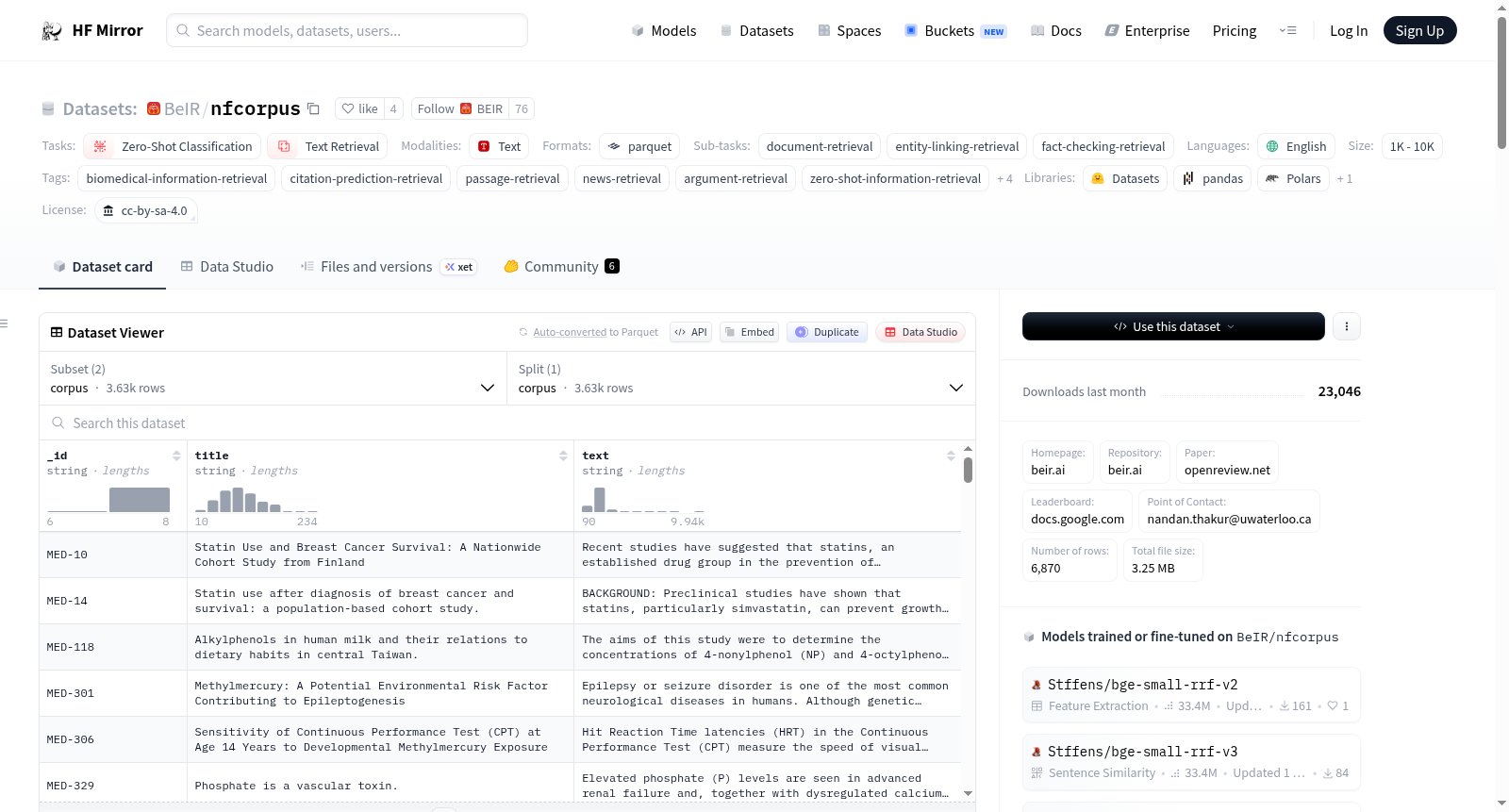Open the dataset three-dot options menu
The width and height of the screenshot is (1509, 812).
point(1347,326)
